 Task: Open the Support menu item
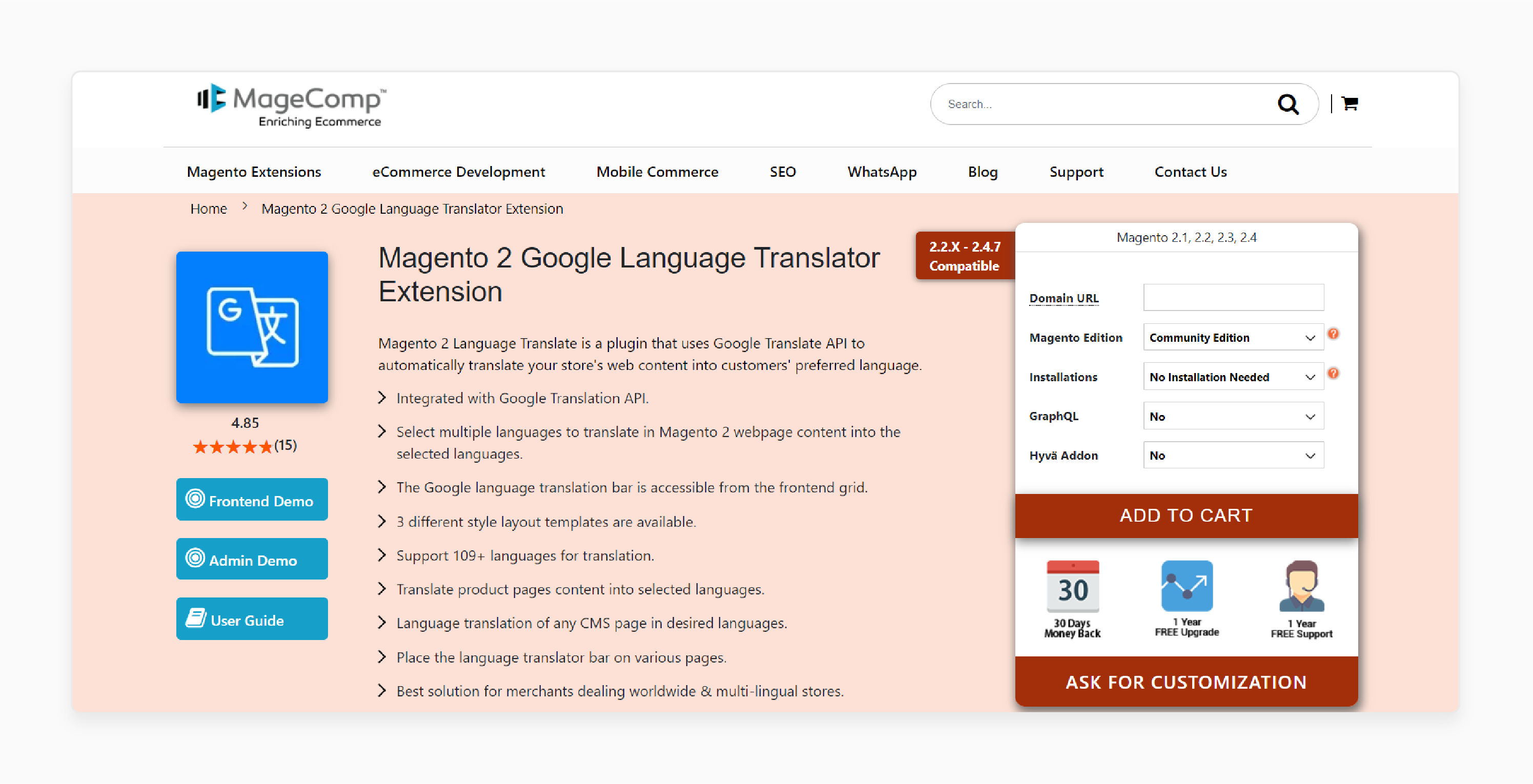[1076, 172]
